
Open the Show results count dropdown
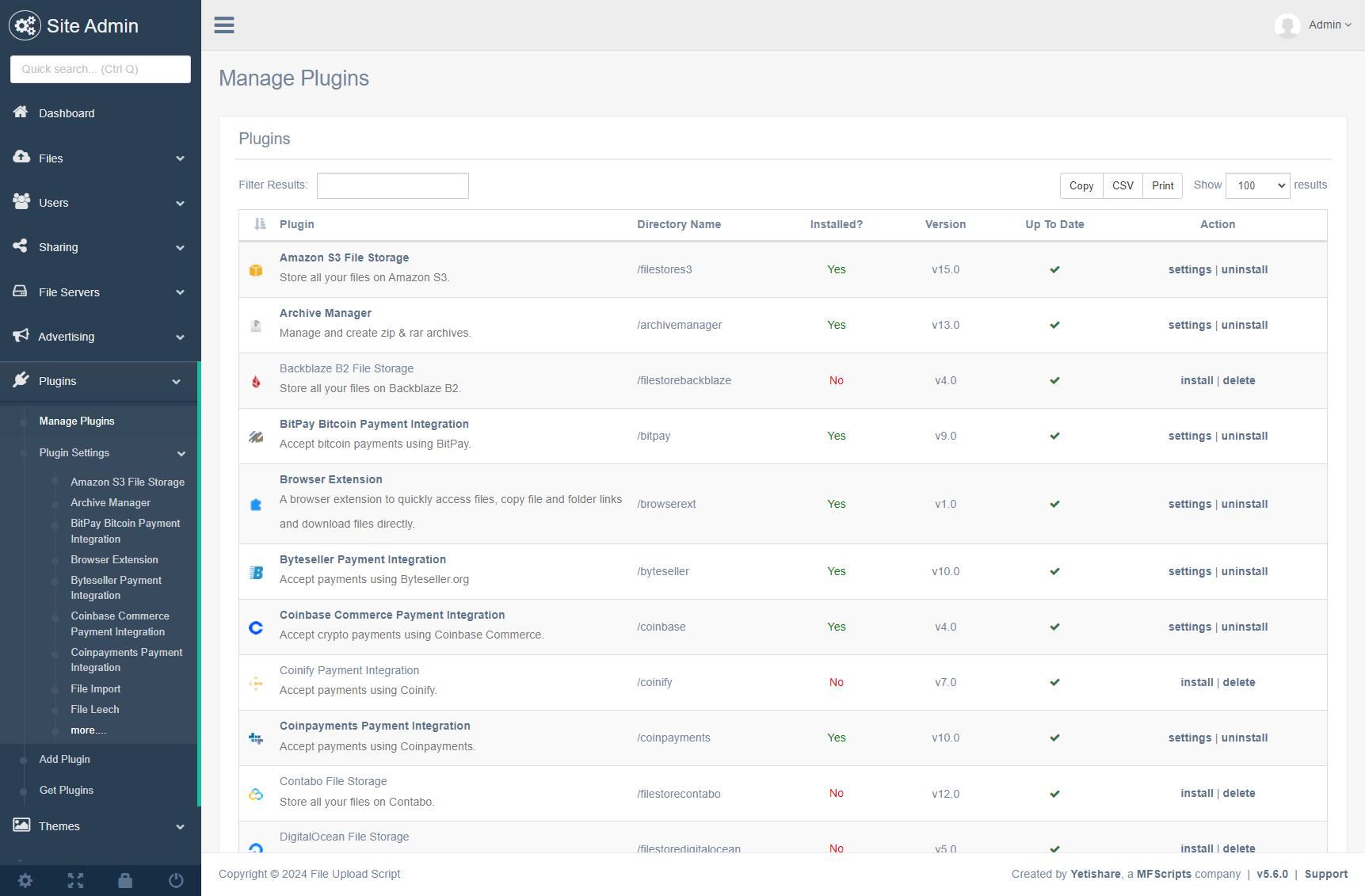point(1257,185)
